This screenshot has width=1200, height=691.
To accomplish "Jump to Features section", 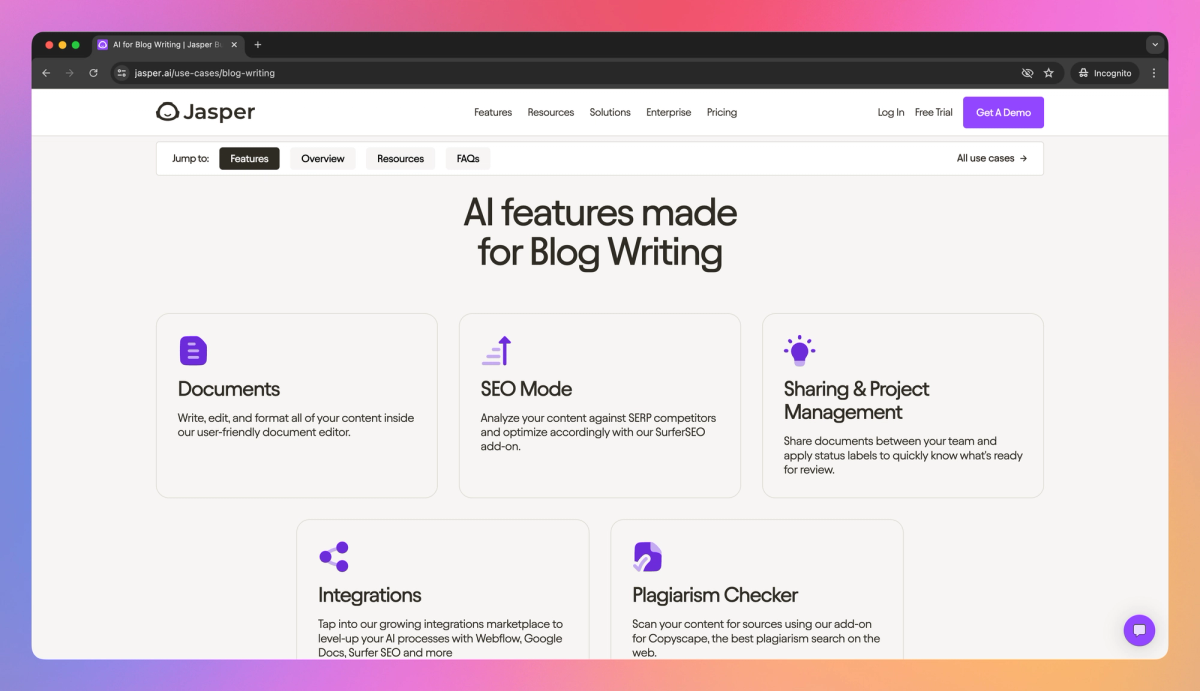I will click(249, 158).
